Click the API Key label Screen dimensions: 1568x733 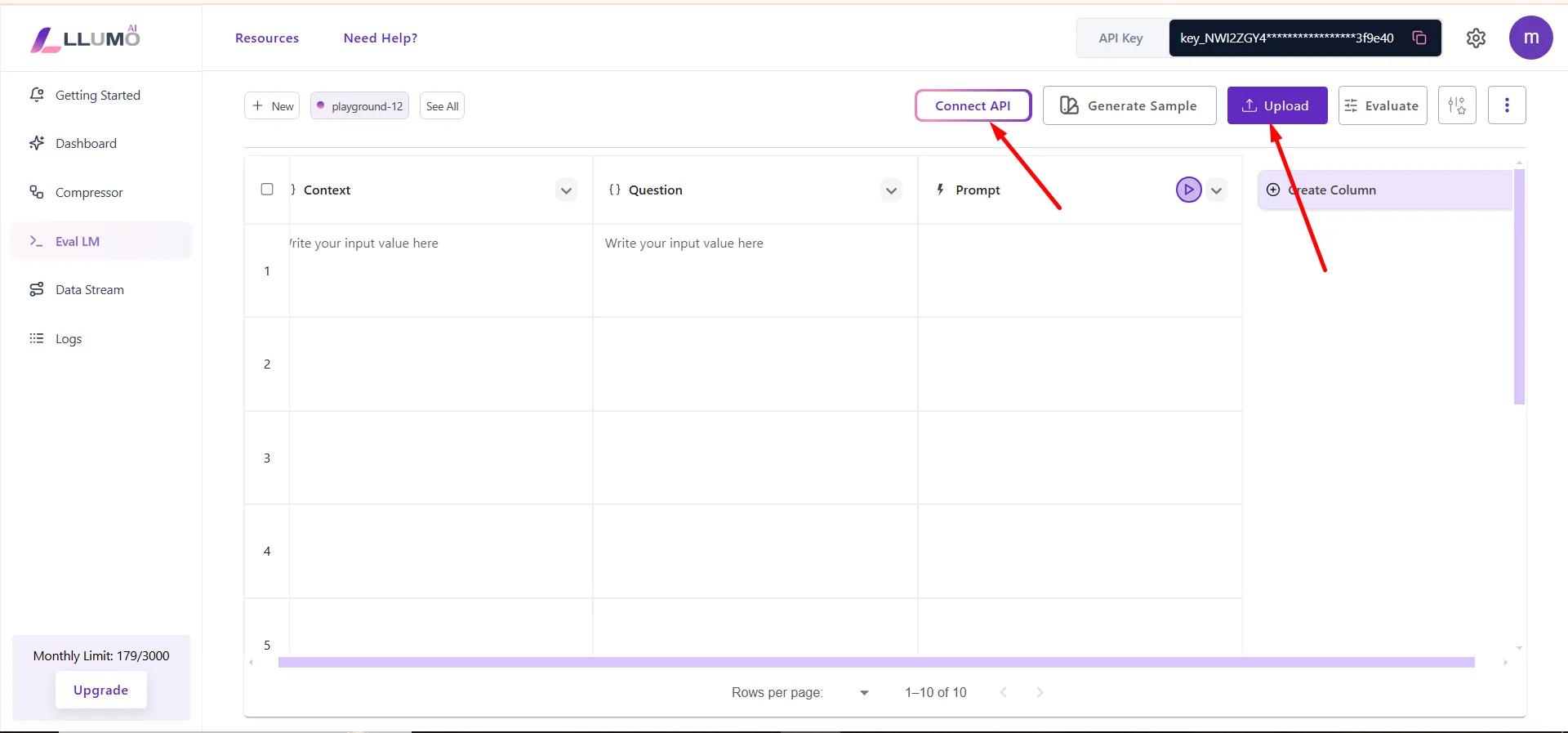1120,38
